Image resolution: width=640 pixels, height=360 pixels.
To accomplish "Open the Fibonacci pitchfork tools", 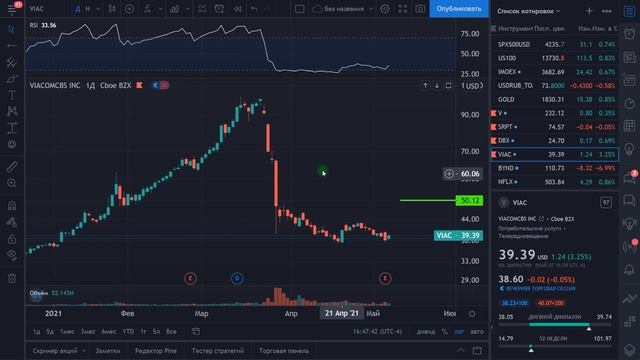I will (12, 62).
